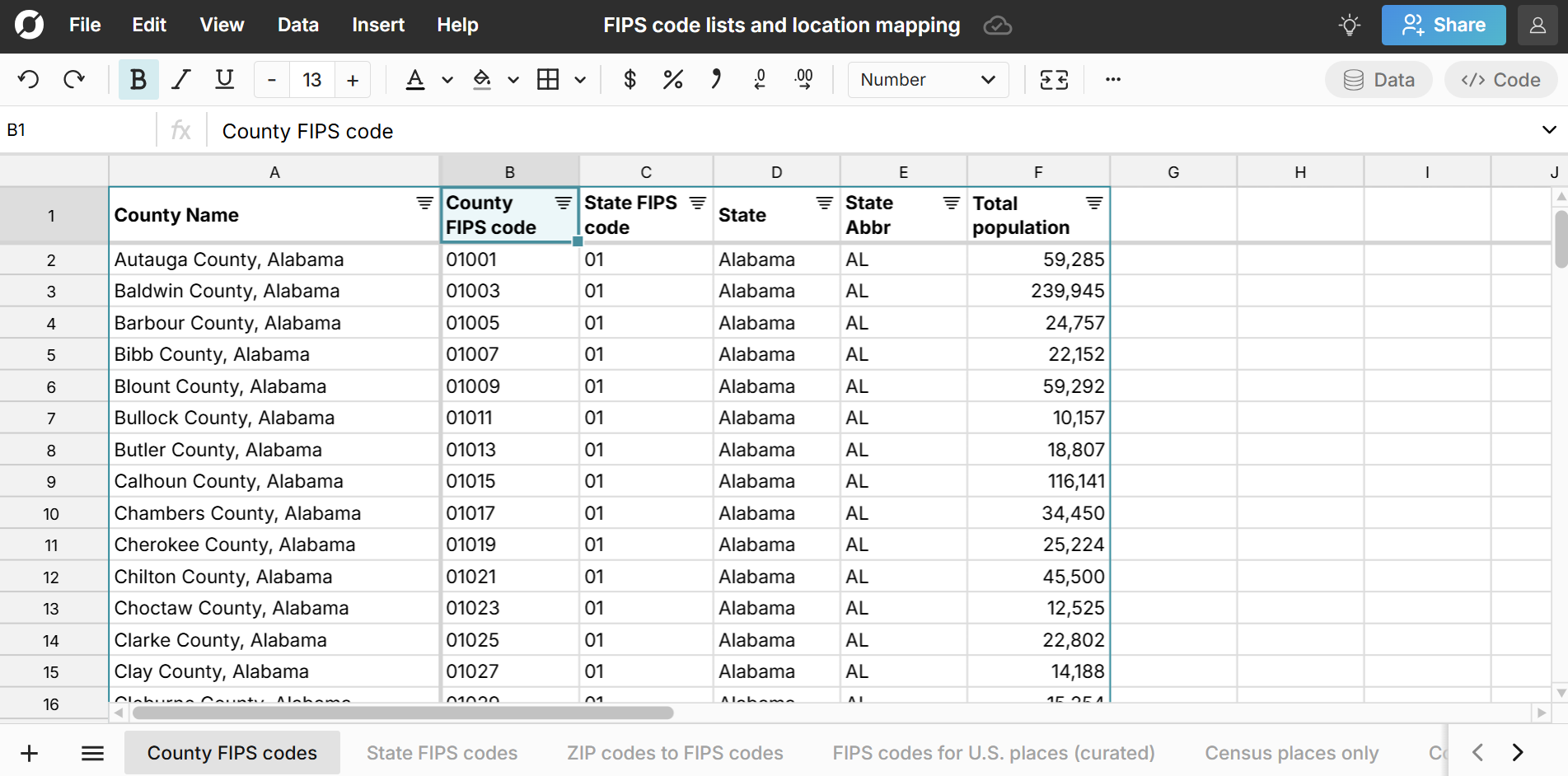Open the sheet list hamburger icon
1568x776 pixels.
(92, 753)
